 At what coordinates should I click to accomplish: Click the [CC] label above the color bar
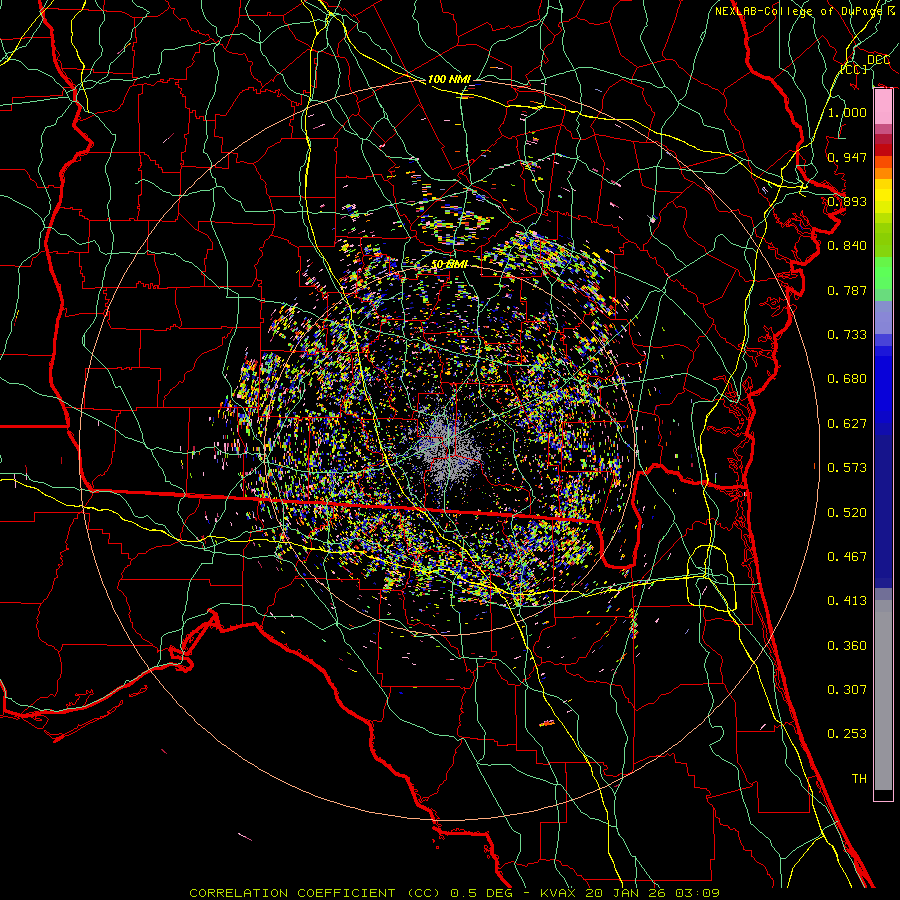(854, 69)
